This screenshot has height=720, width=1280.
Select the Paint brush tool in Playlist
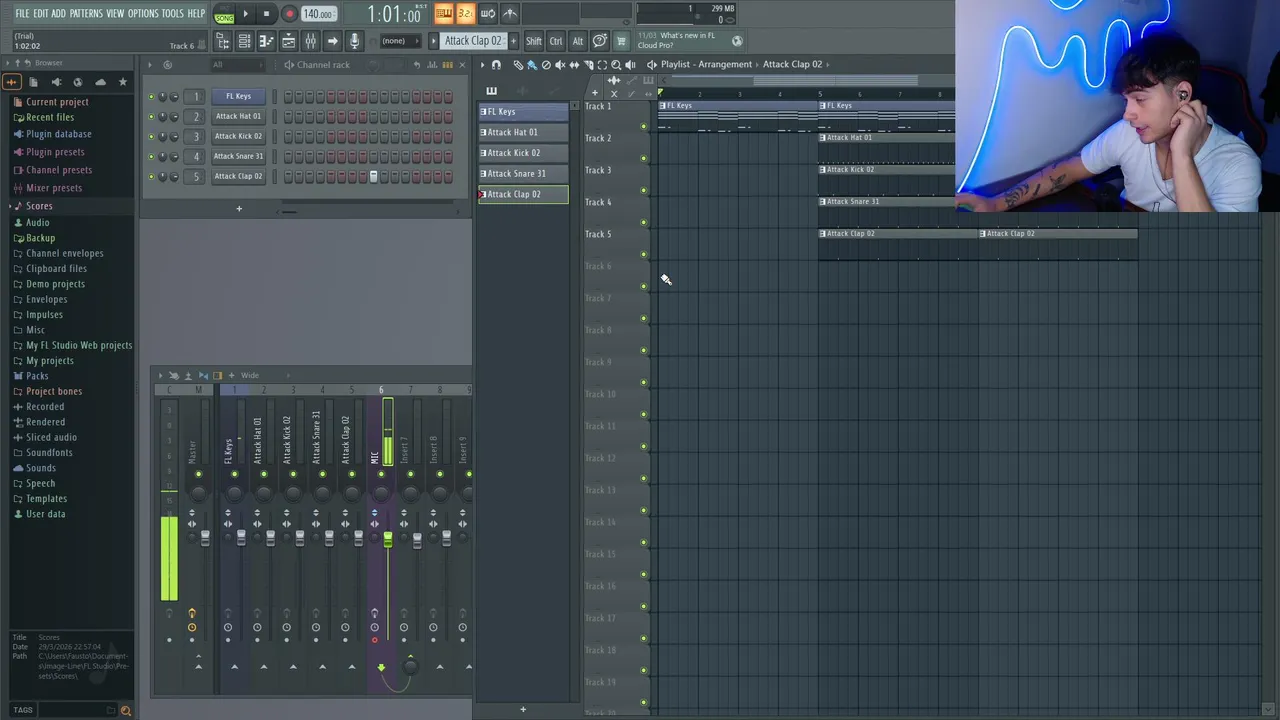[x=532, y=64]
